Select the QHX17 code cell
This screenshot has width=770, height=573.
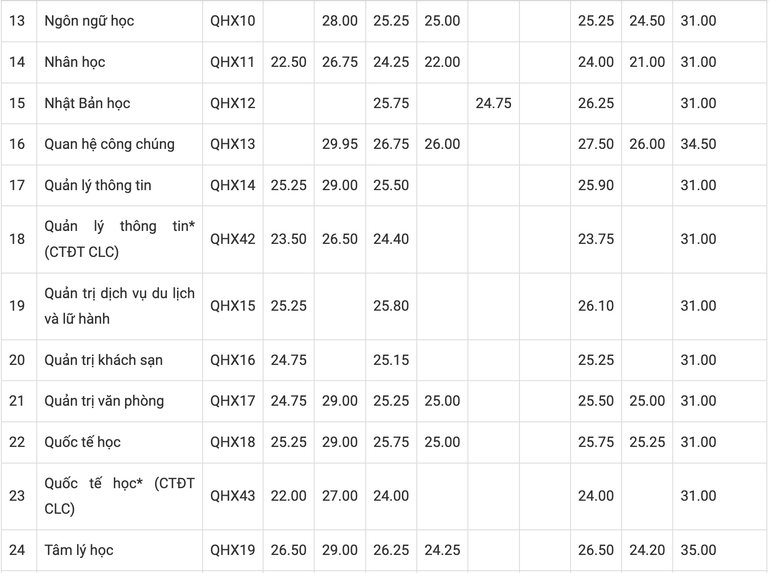pyautogui.click(x=233, y=401)
